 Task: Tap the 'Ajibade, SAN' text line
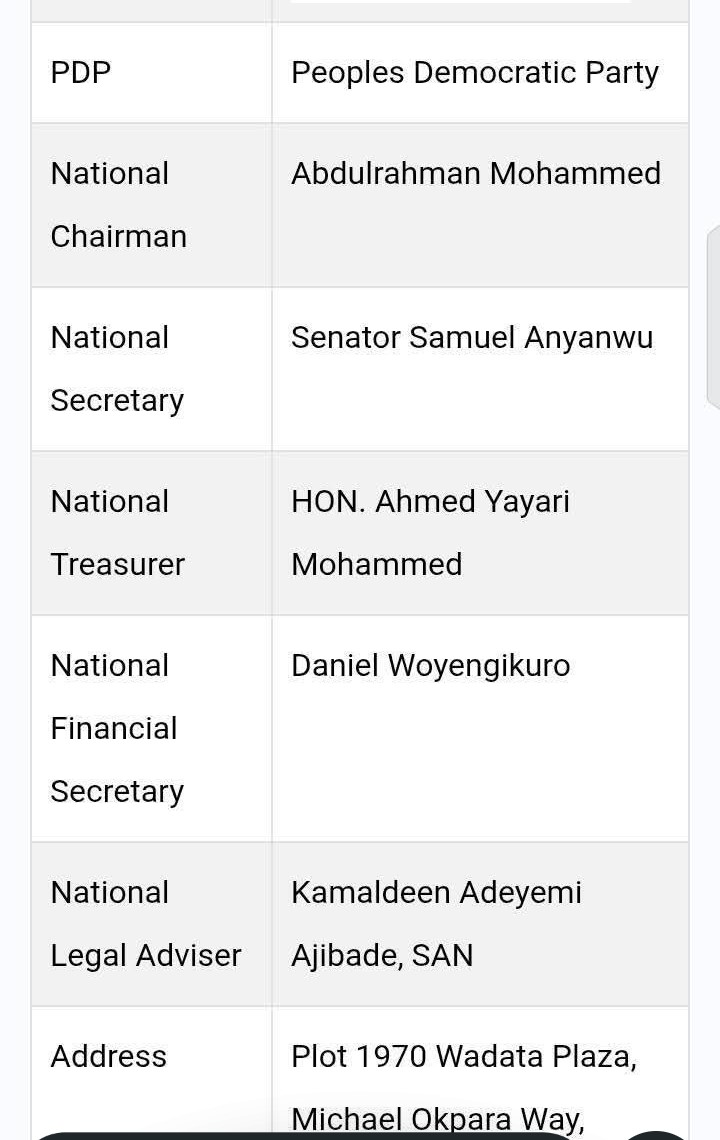click(x=382, y=956)
